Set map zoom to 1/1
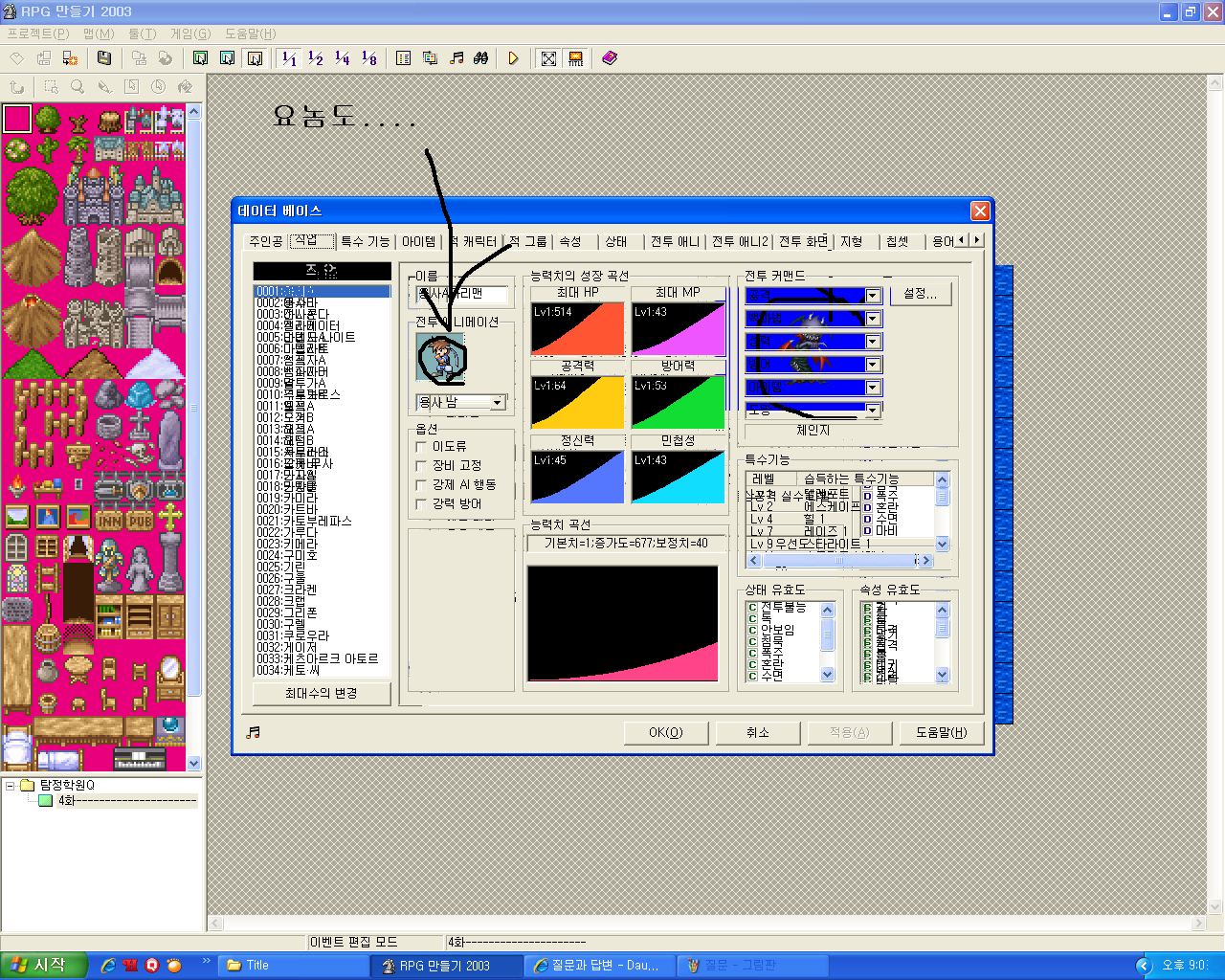 (x=289, y=58)
